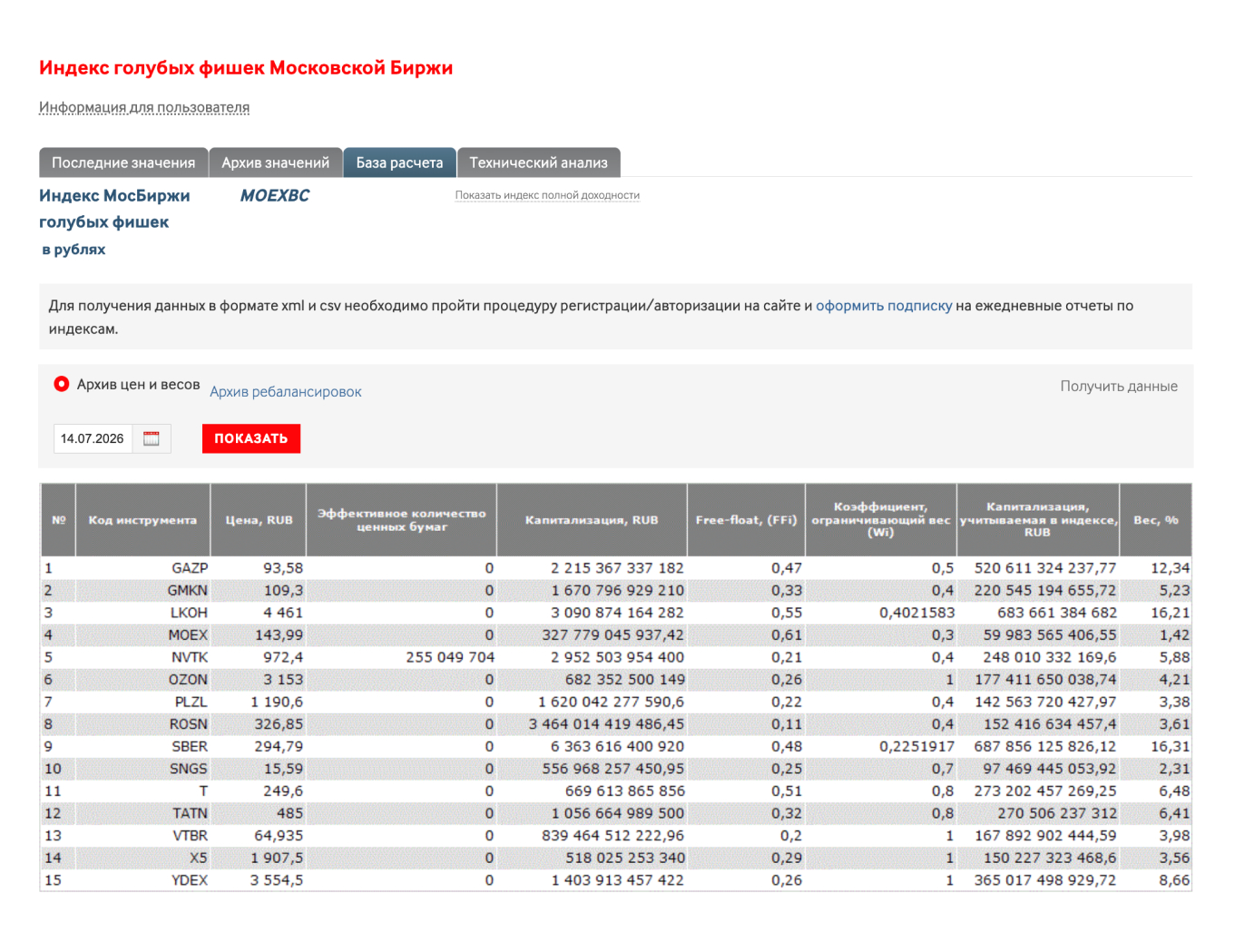Image resolution: width=1234 pixels, height=952 pixels.
Task: Click the MOEXBC index code
Action: pos(275,195)
